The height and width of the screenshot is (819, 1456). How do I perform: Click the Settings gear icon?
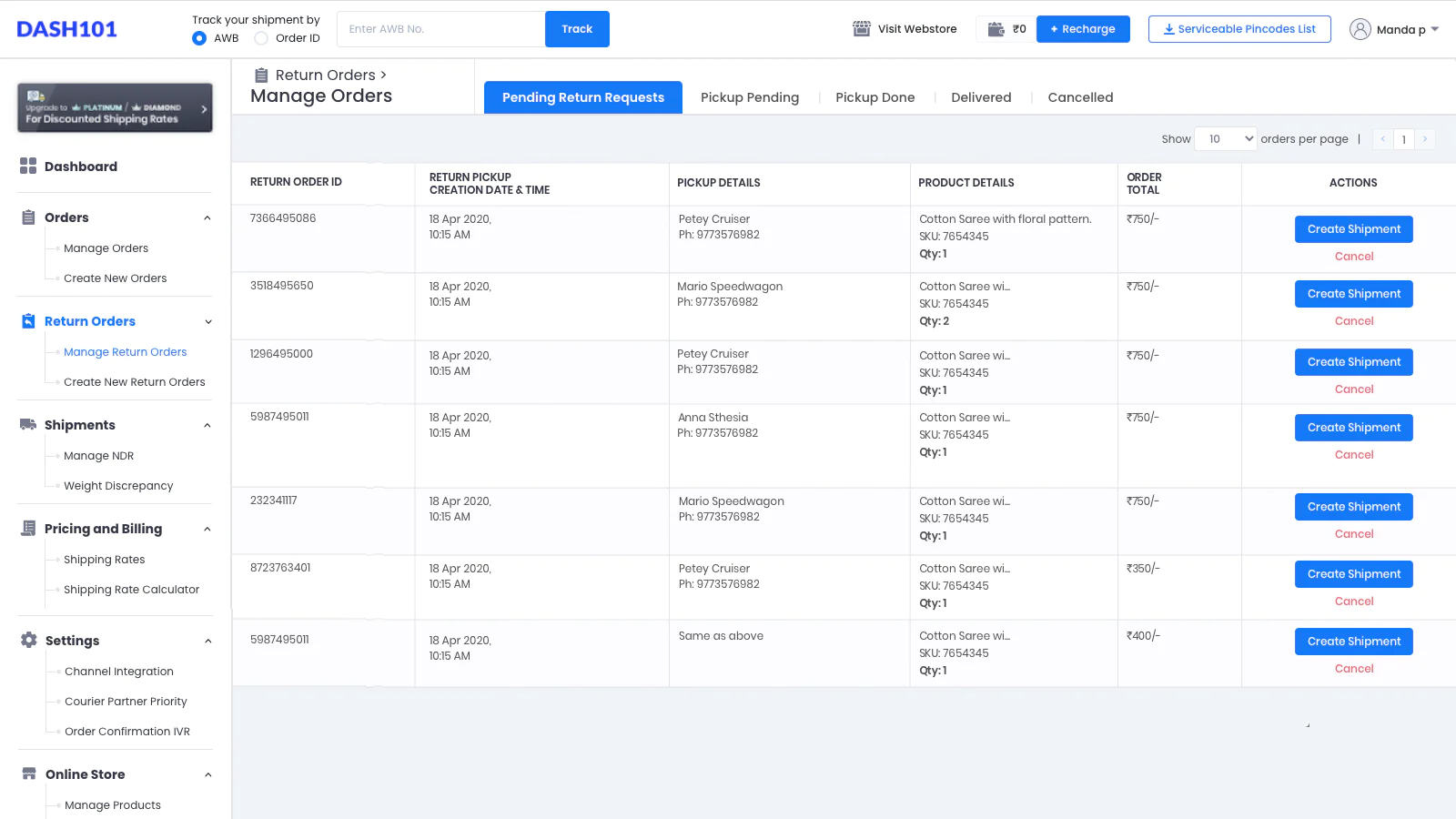29,640
